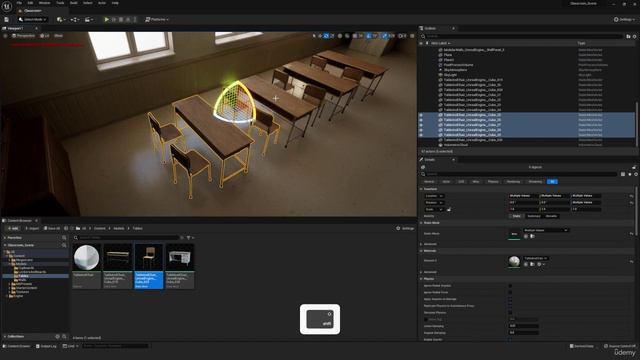The image size is (640, 360).
Task: Toggle the Simulate Physics checkbox
Action: pyautogui.click(x=510, y=313)
